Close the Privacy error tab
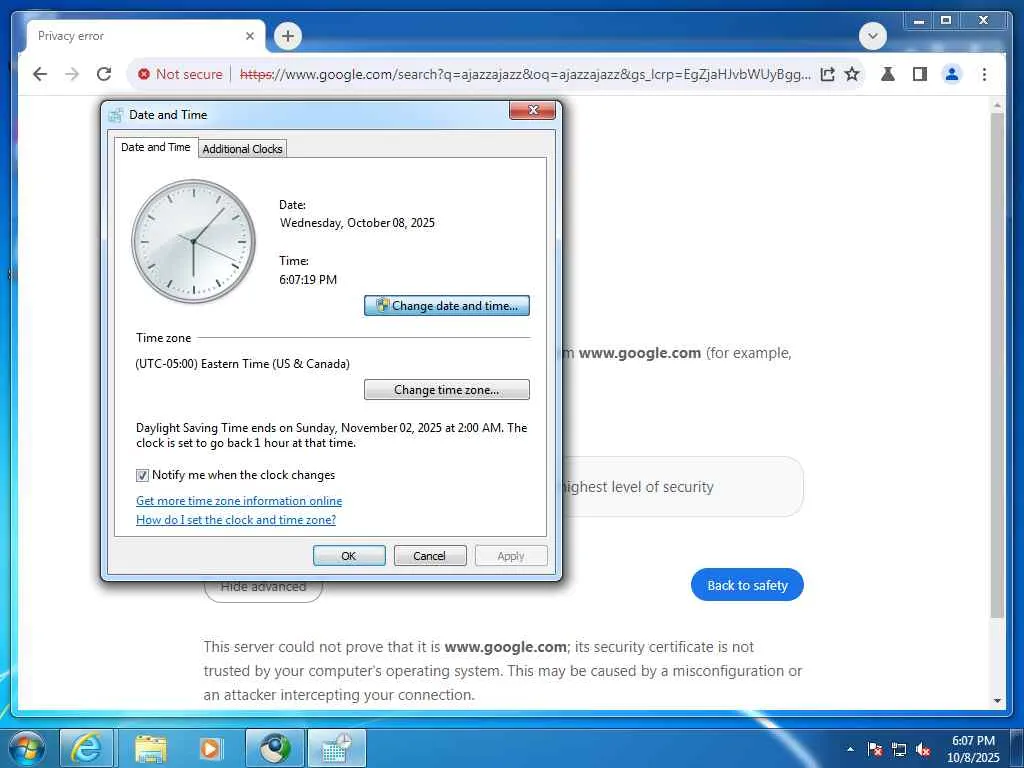The width and height of the screenshot is (1024, 768). tap(249, 36)
